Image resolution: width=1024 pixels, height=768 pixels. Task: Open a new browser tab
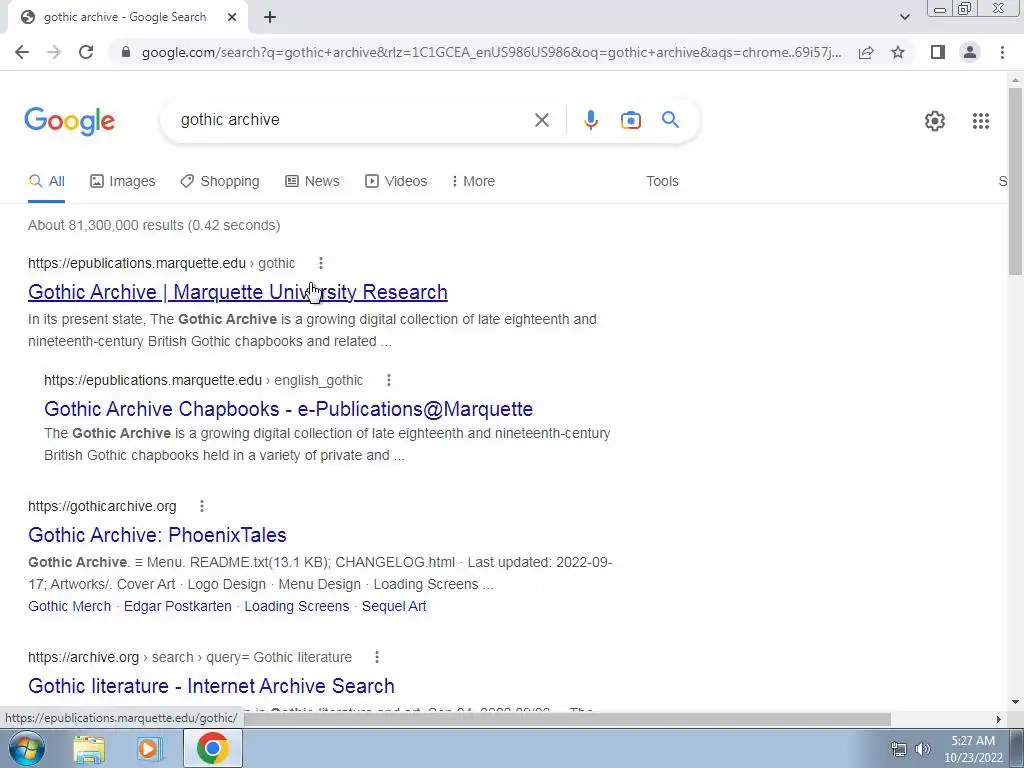[x=270, y=17]
